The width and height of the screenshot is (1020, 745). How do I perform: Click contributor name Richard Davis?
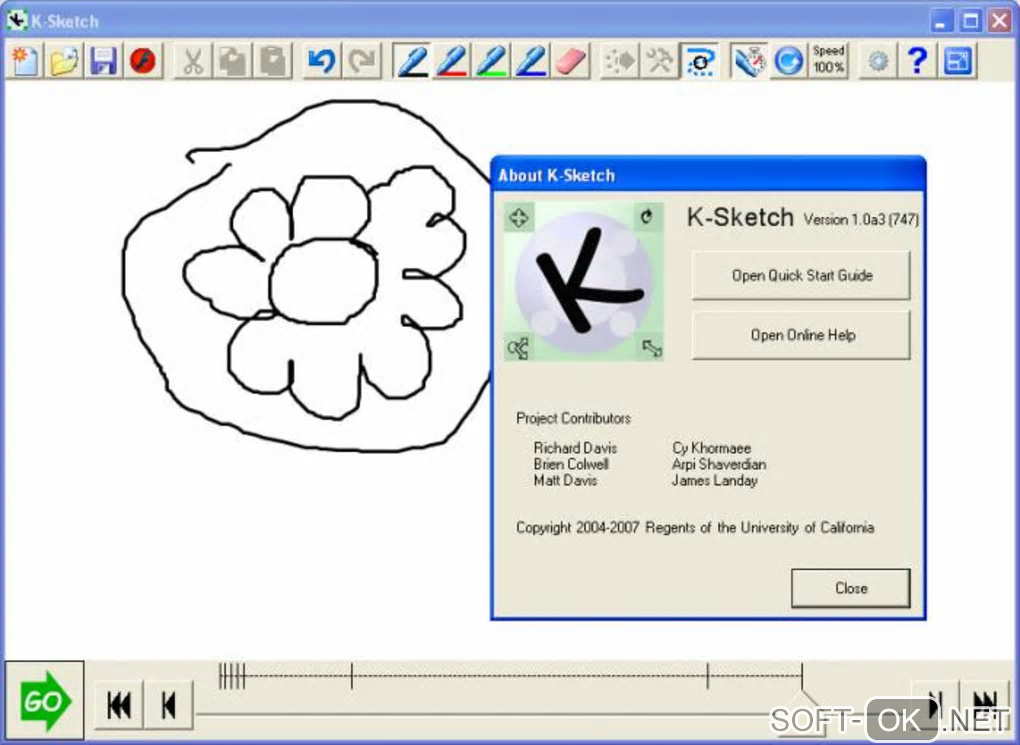tap(575, 448)
